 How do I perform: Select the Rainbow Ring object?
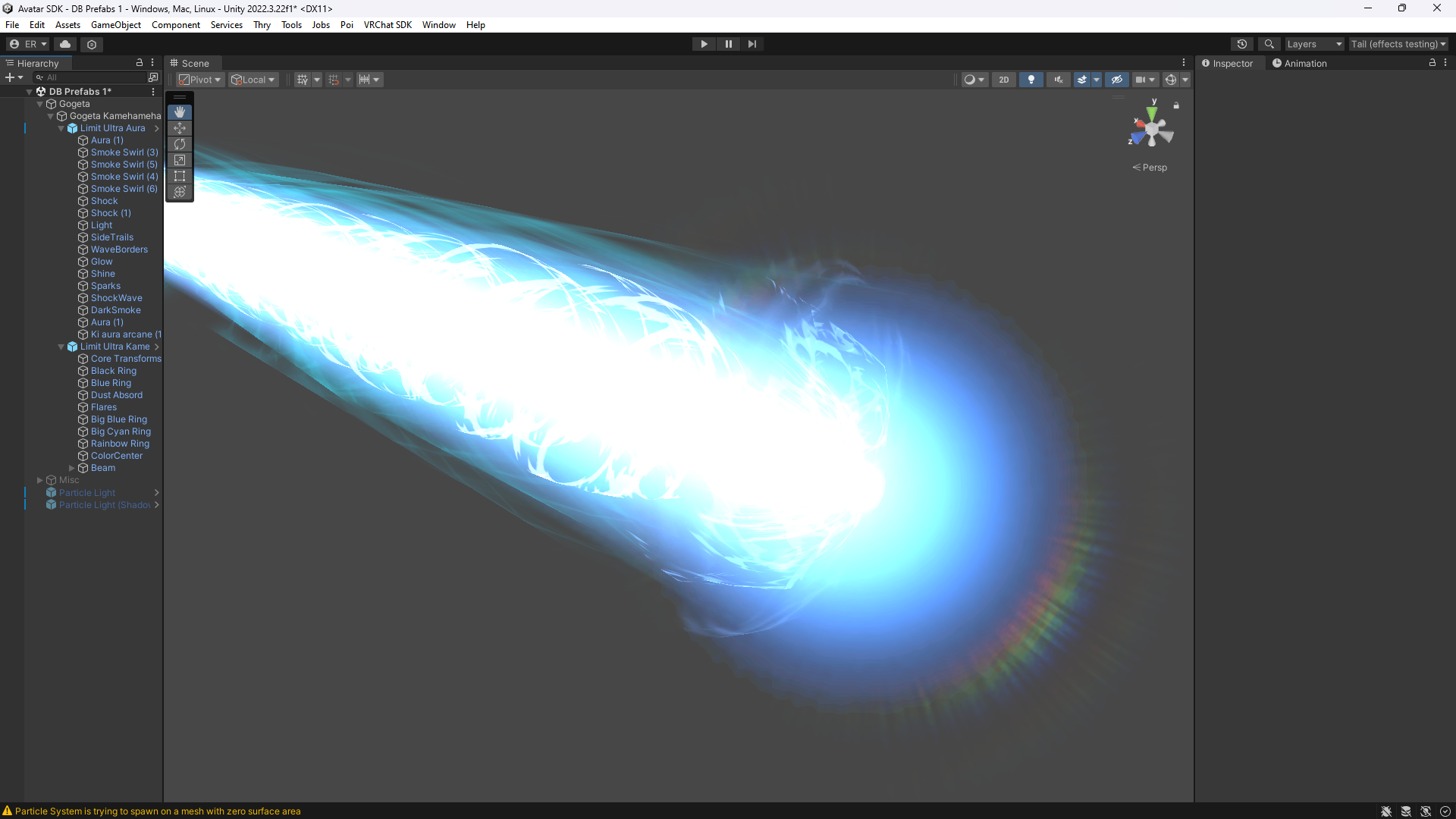pos(120,444)
